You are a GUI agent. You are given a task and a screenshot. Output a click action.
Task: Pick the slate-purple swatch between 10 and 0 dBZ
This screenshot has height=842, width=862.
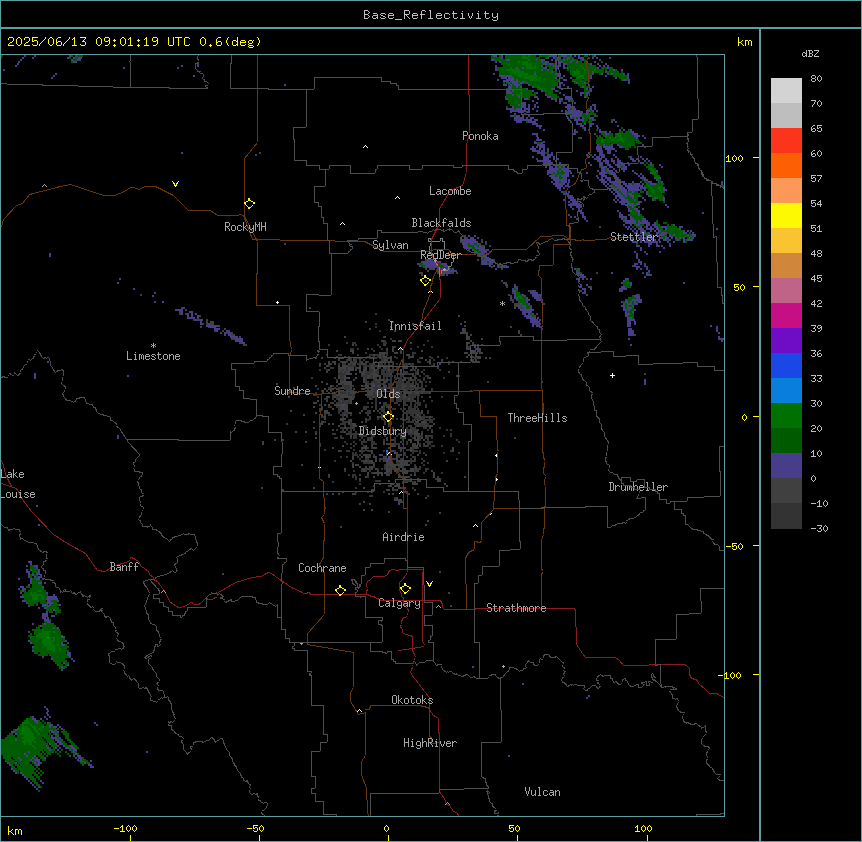pyautogui.click(x=786, y=466)
